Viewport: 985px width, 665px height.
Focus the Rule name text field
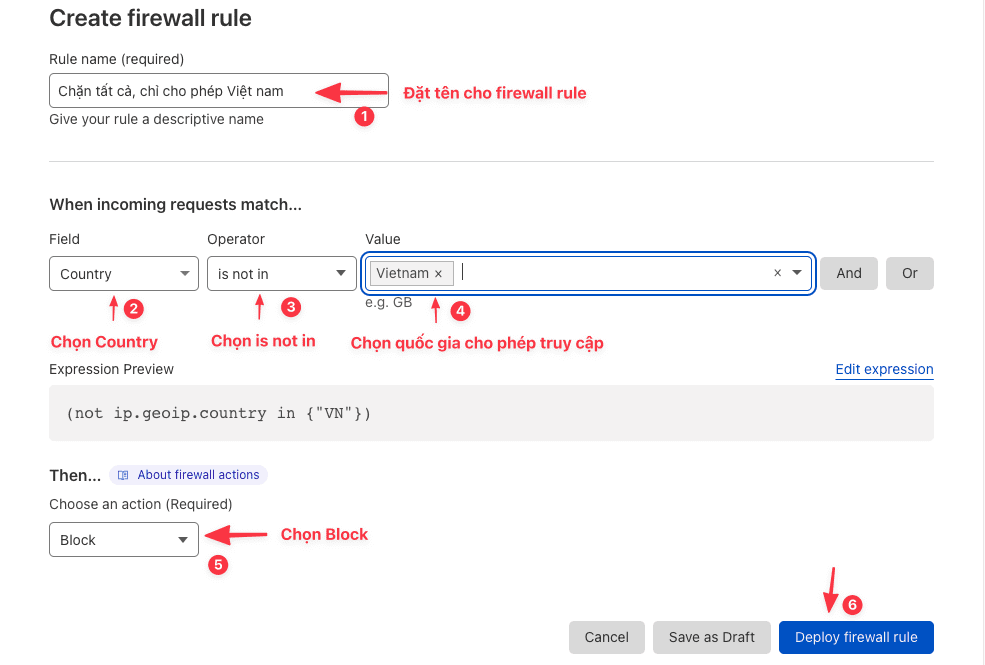coord(219,91)
